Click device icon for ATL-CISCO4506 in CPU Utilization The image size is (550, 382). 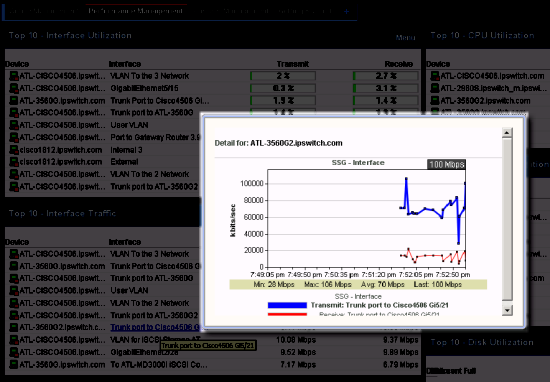435,76
